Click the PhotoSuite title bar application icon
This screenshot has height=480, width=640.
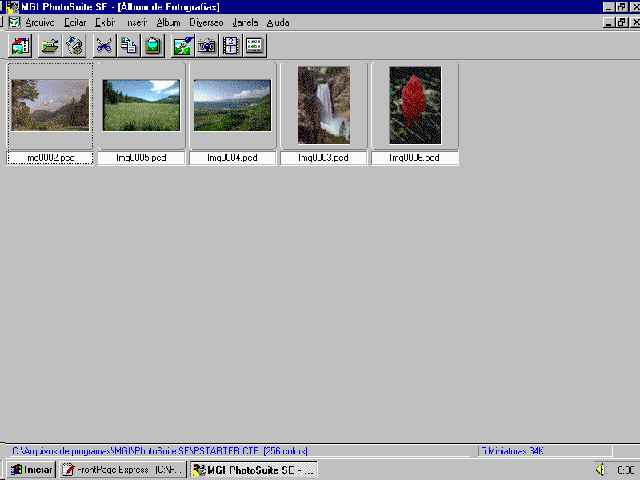tap(12, 7)
